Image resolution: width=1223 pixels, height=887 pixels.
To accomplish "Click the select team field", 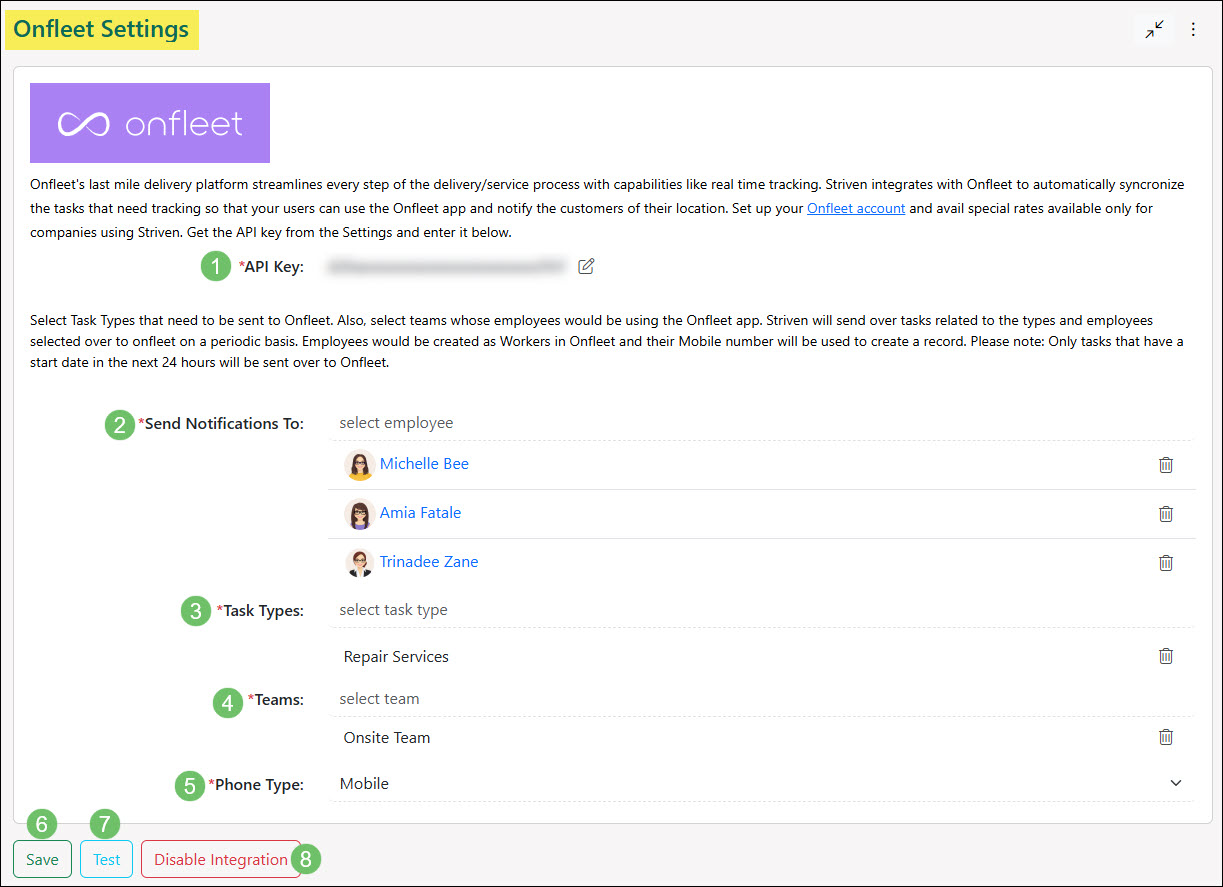I will click(x=761, y=699).
